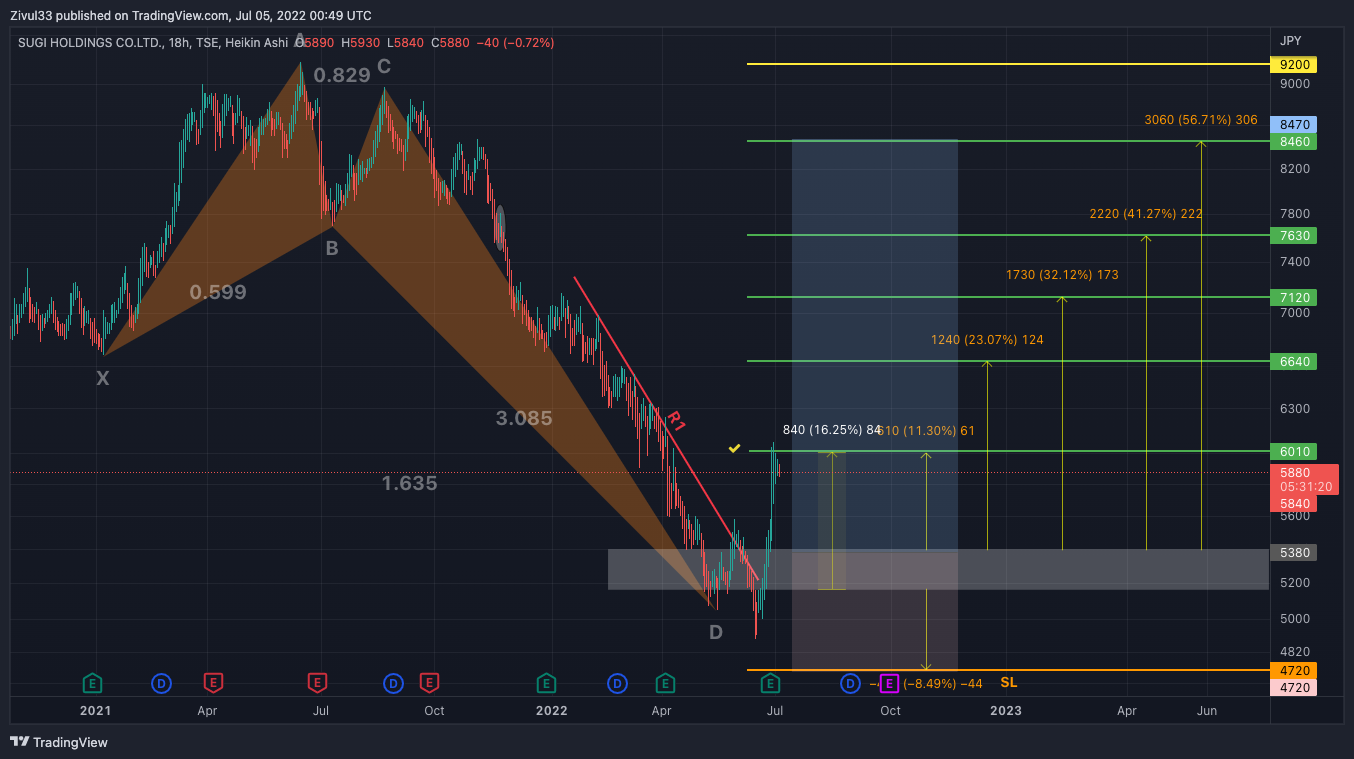Click the red earnings icon above Jul 2021

pos(317,683)
